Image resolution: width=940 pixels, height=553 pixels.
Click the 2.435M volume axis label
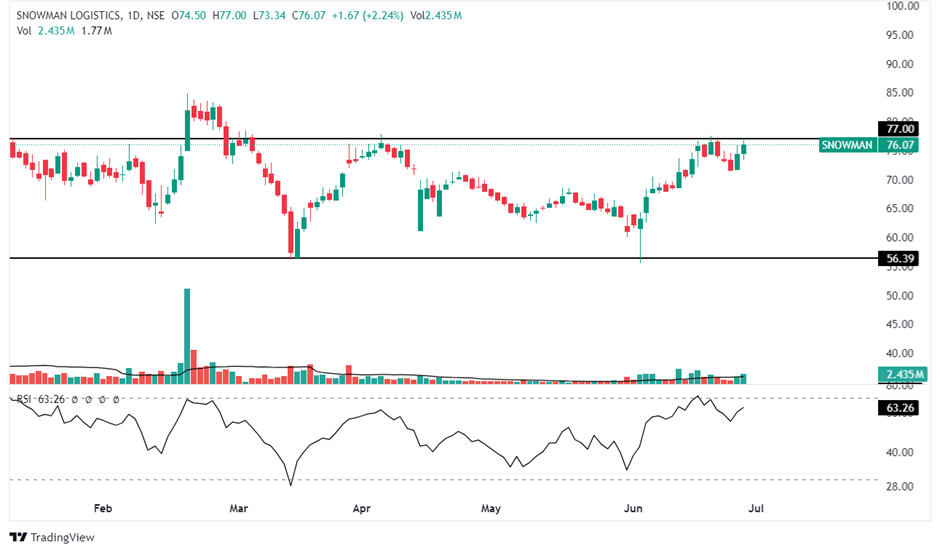[901, 375]
